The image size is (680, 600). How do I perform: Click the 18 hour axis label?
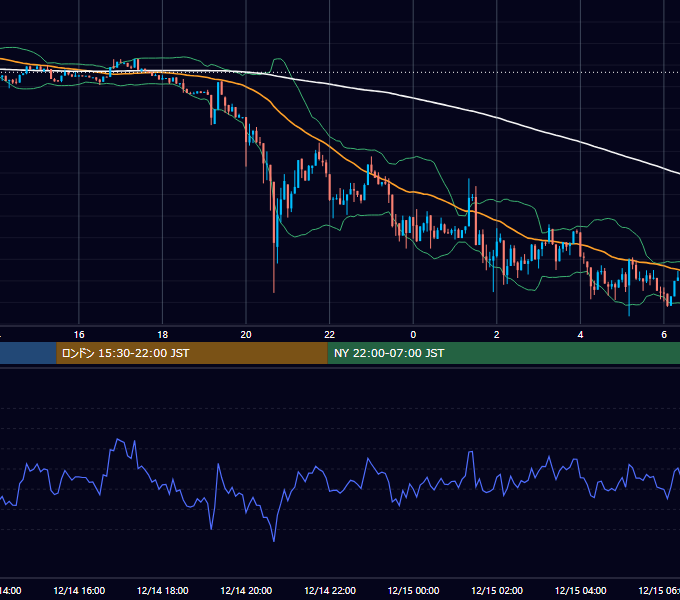[163, 335]
